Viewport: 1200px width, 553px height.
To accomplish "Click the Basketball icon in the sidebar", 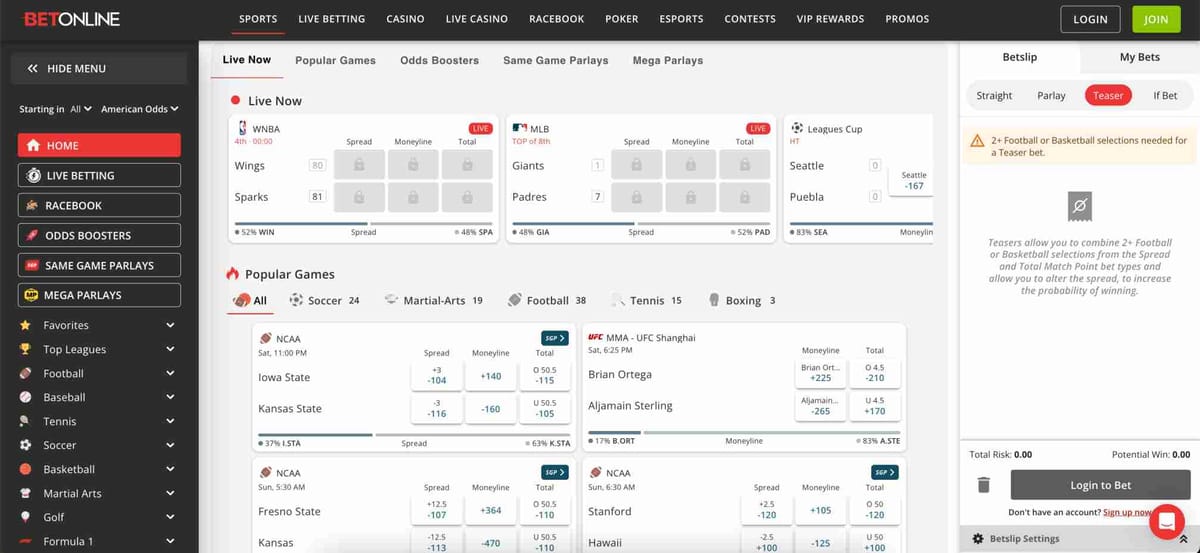I will click(x=24, y=469).
